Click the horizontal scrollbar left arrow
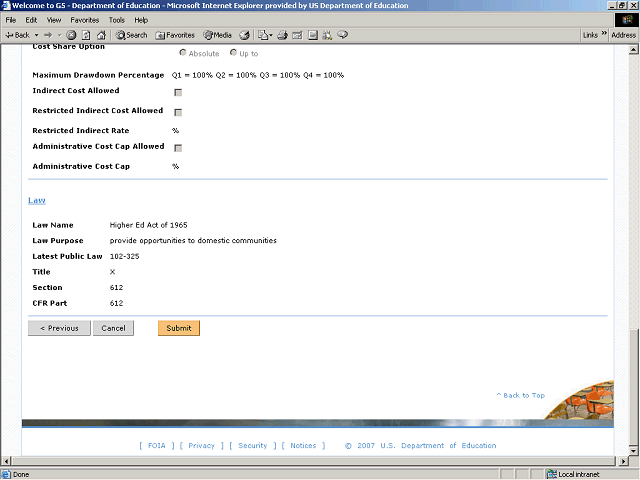Viewport: 640px width, 480px height. tap(6, 461)
